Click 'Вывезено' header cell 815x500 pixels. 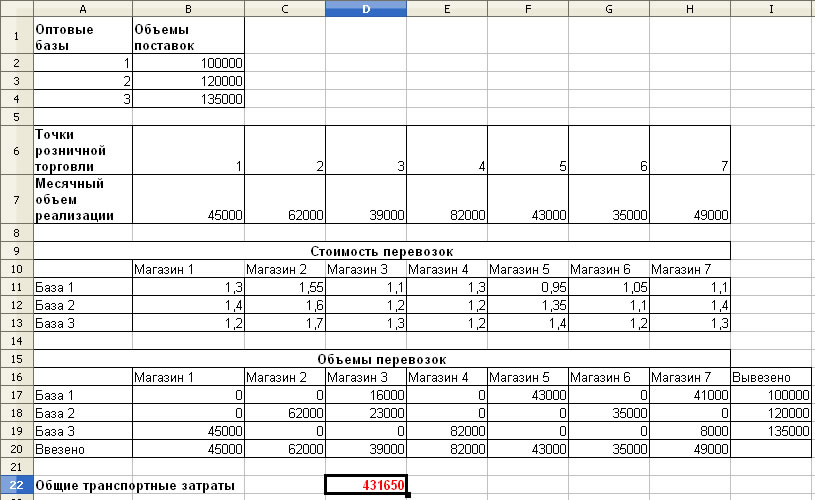click(x=771, y=377)
